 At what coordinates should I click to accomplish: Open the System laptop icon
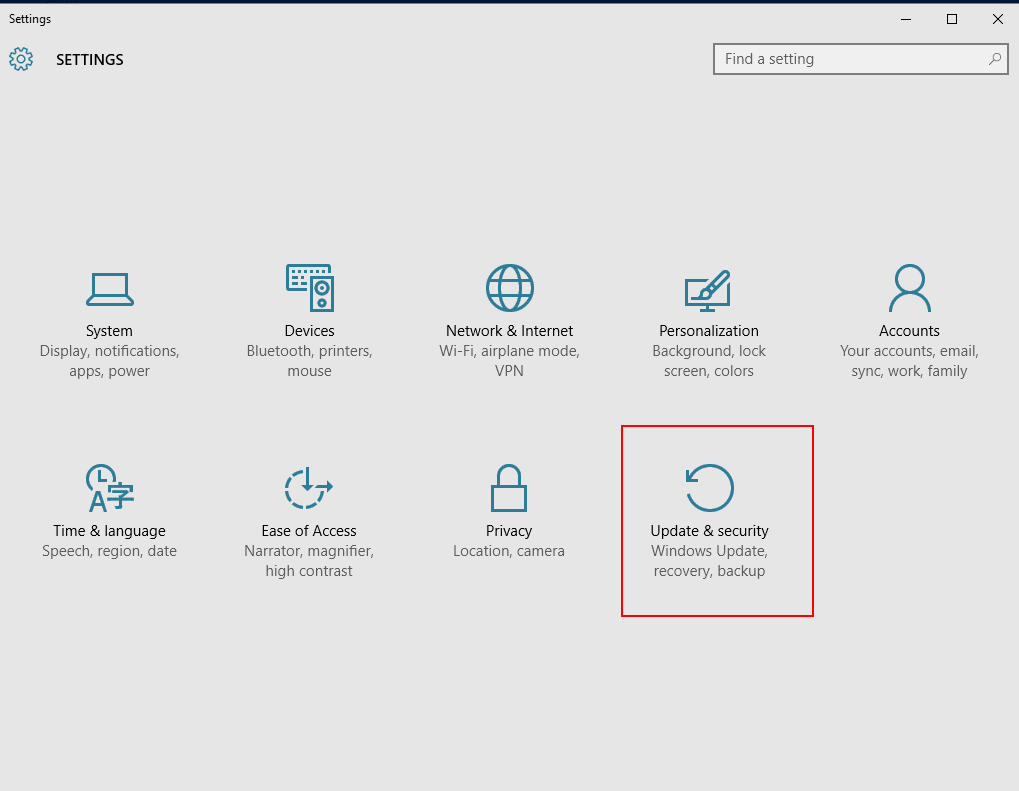click(110, 289)
